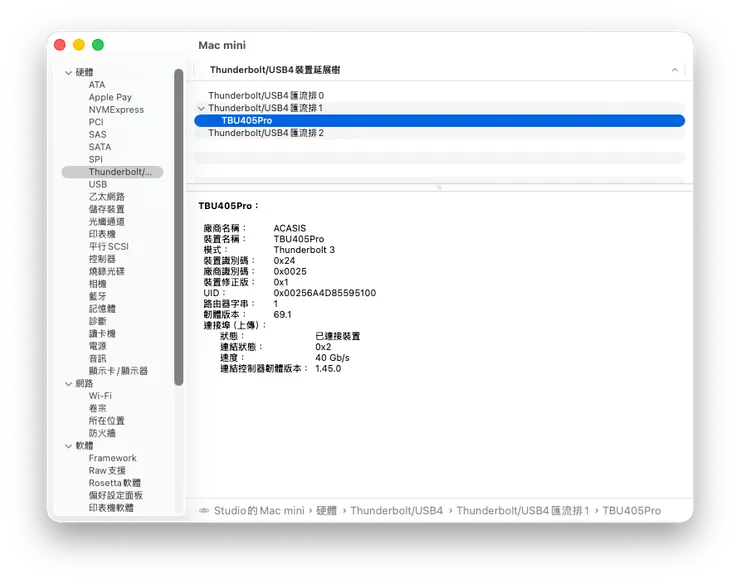Screen dimensions: 740x584
Task: Click the firmware version 69.1 value
Action: (x=282, y=315)
